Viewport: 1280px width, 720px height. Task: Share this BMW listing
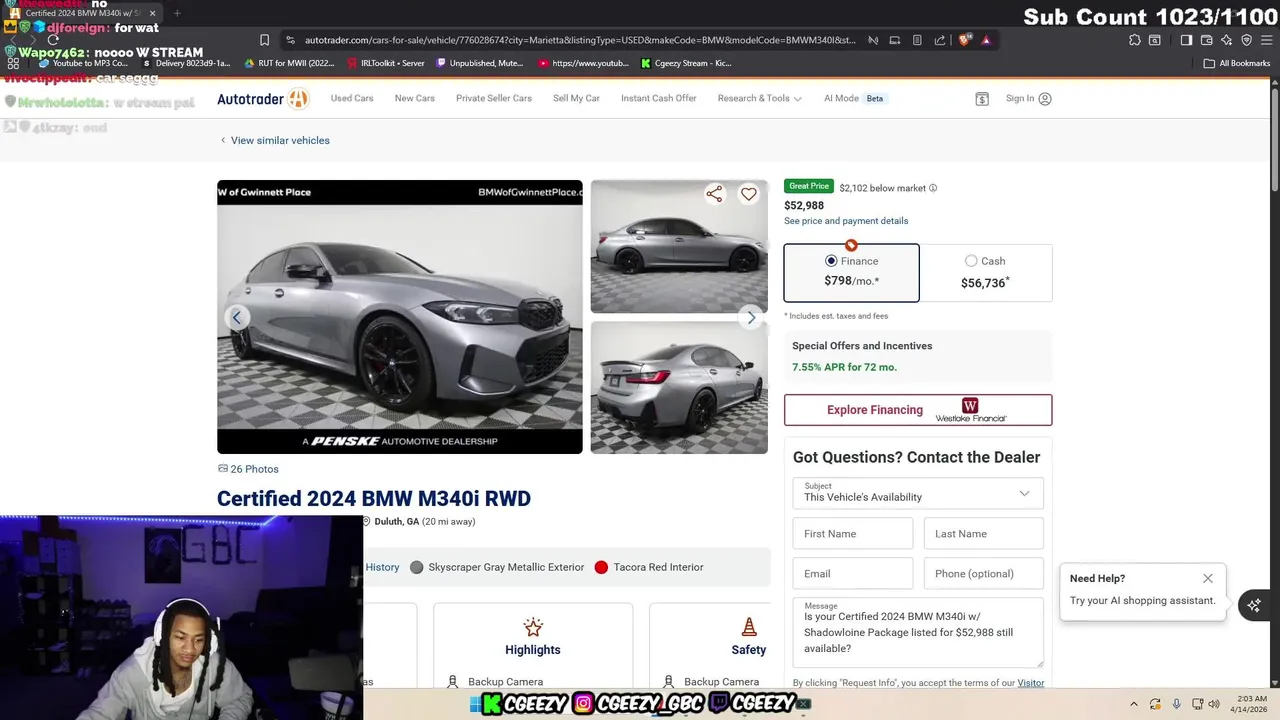[x=714, y=194]
